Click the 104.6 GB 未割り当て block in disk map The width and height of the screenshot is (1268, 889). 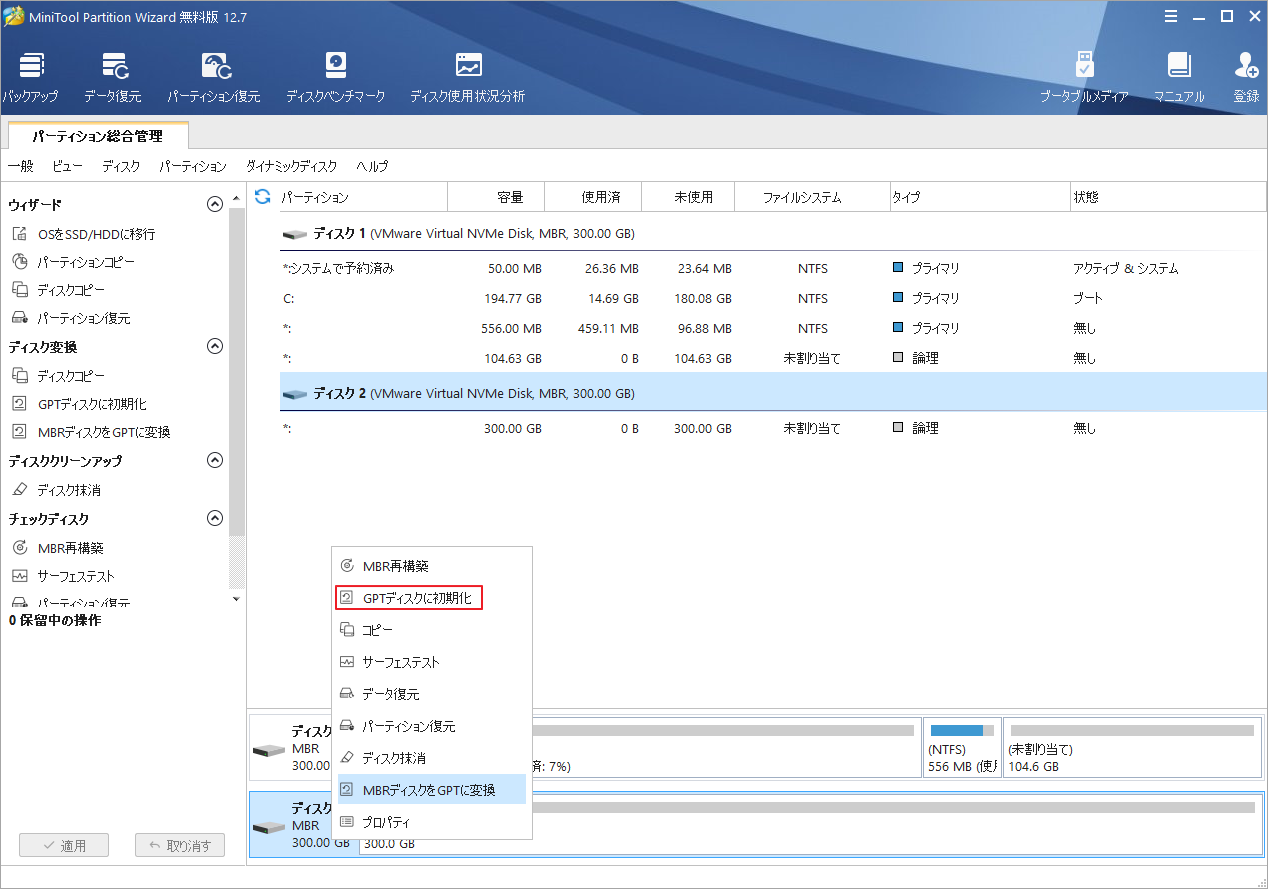point(1132,747)
